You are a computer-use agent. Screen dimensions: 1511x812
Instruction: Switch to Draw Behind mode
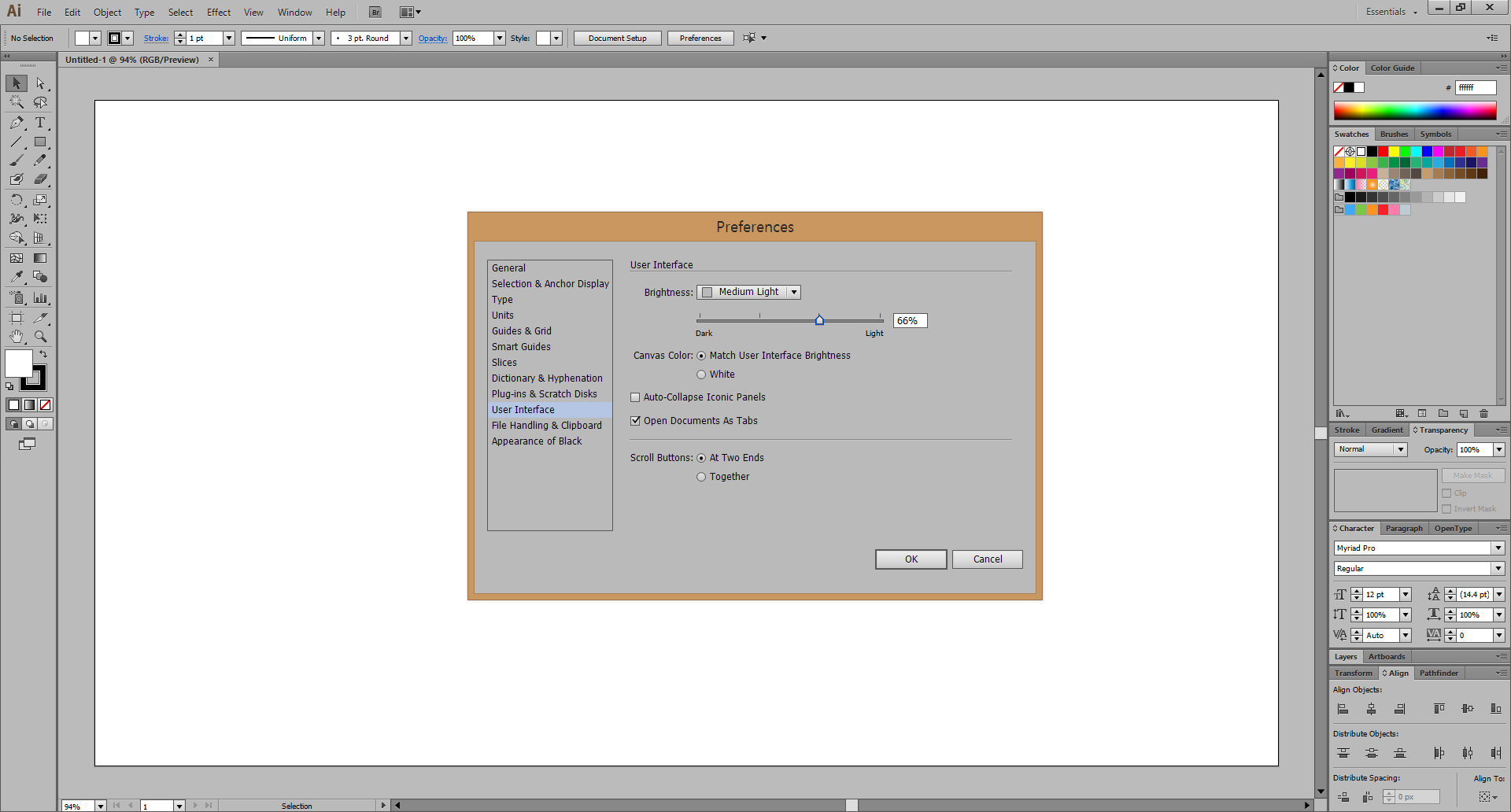(x=29, y=424)
